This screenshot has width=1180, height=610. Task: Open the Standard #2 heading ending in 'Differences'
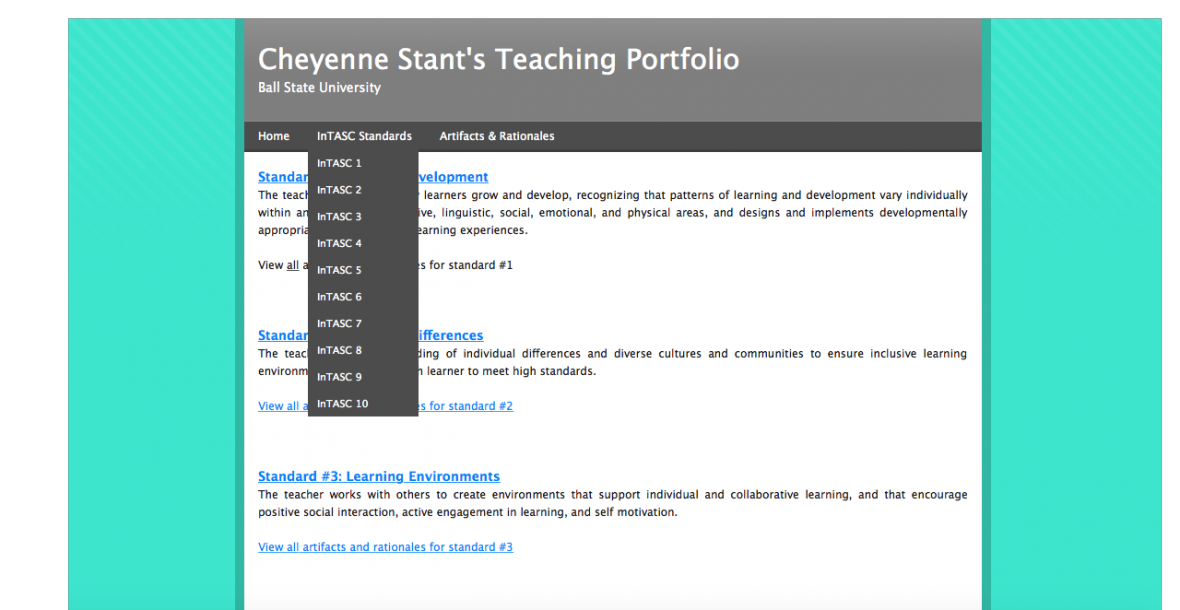450,336
